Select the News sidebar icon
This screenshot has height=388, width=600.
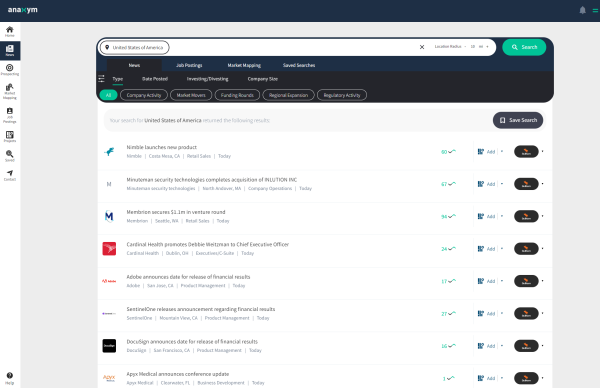coord(10,51)
